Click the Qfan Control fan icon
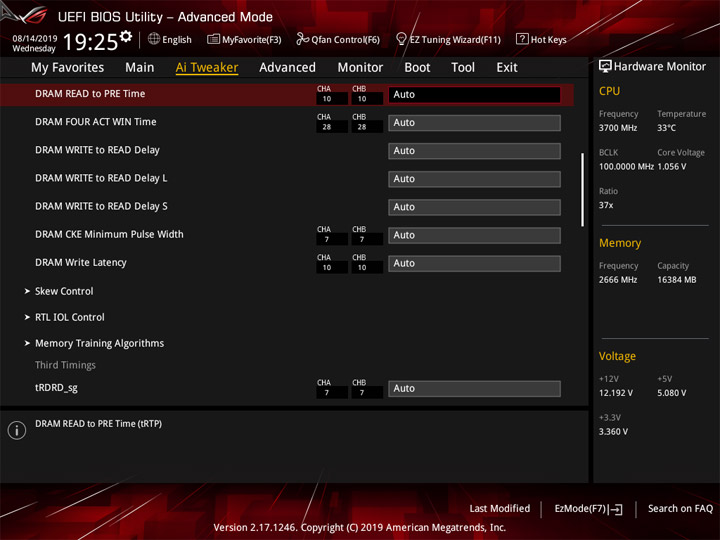The width and height of the screenshot is (720, 540). (x=302, y=39)
